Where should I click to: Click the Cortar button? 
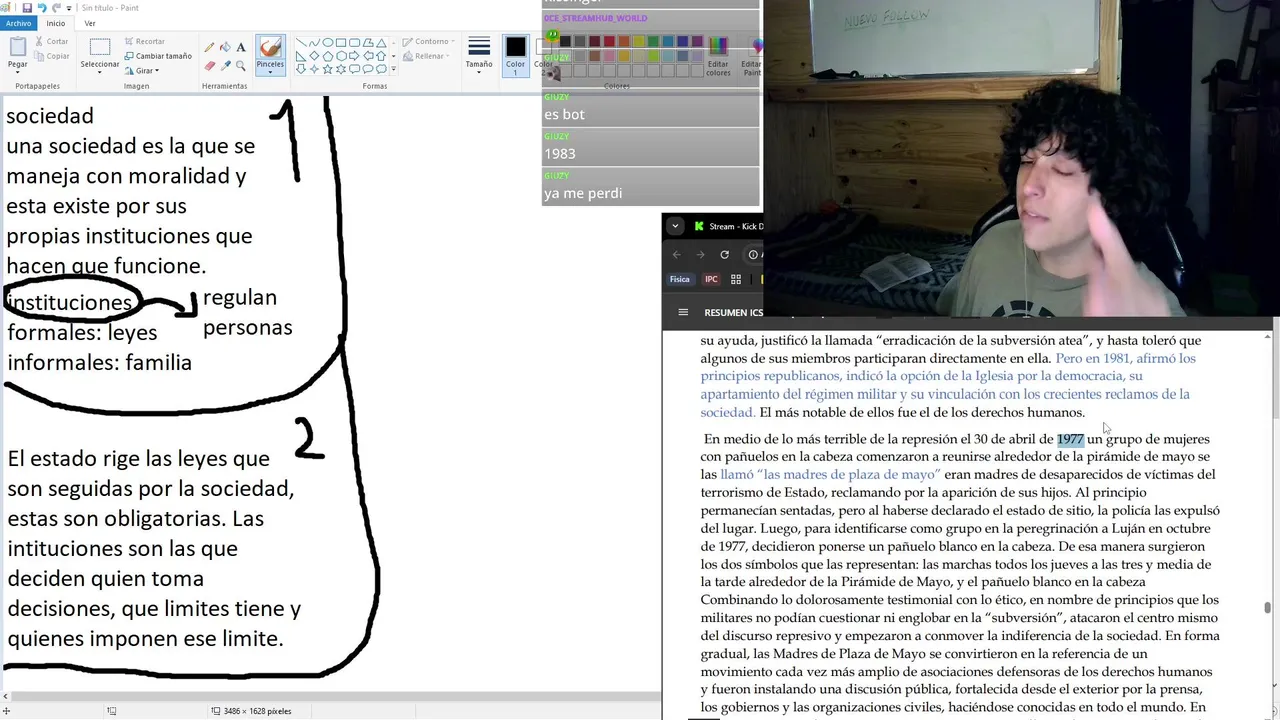tap(51, 42)
